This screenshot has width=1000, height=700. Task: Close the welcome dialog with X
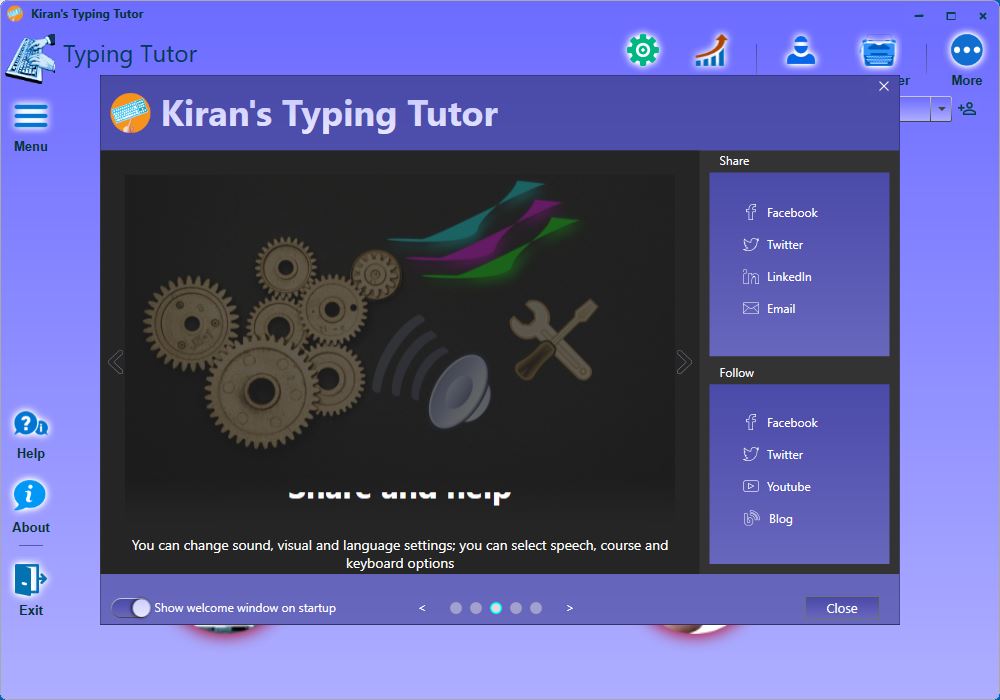coord(883,86)
